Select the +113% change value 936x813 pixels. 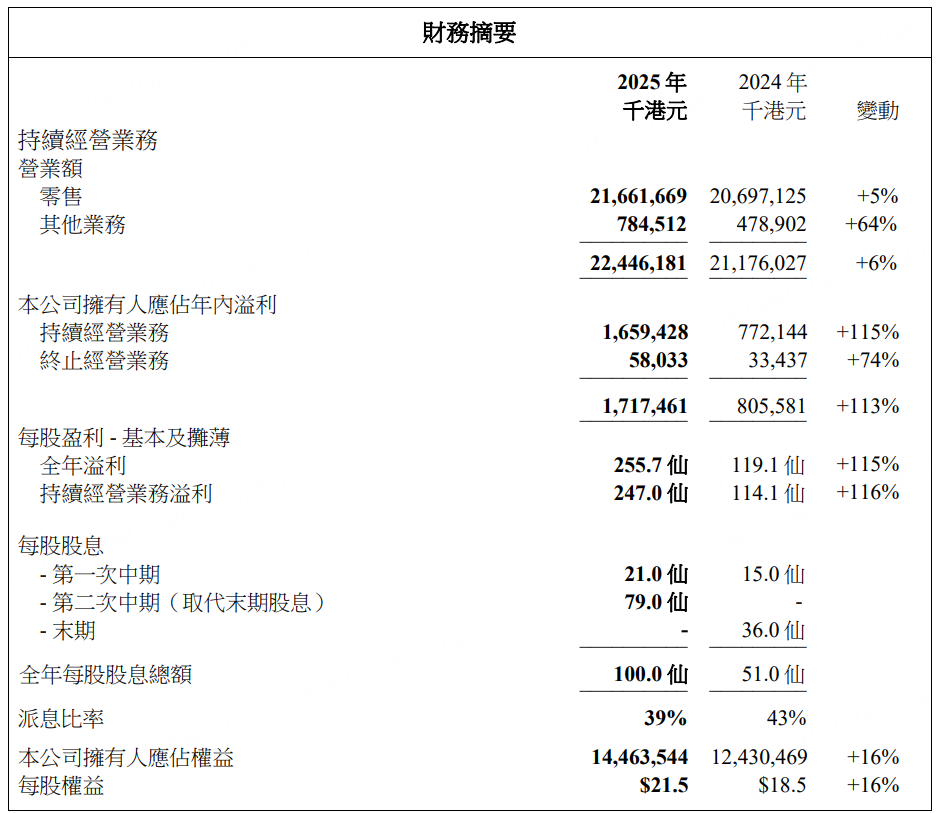point(867,406)
